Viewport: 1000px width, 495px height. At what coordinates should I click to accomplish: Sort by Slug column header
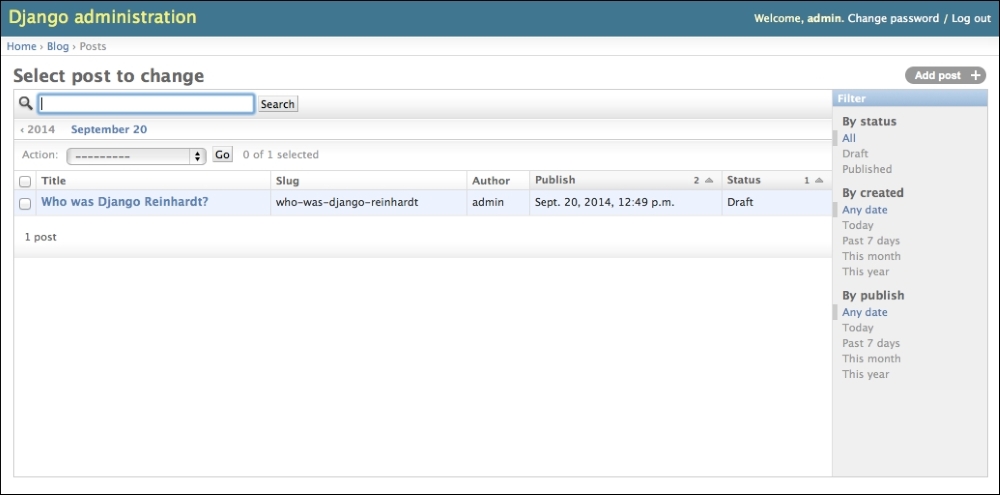click(x=287, y=181)
